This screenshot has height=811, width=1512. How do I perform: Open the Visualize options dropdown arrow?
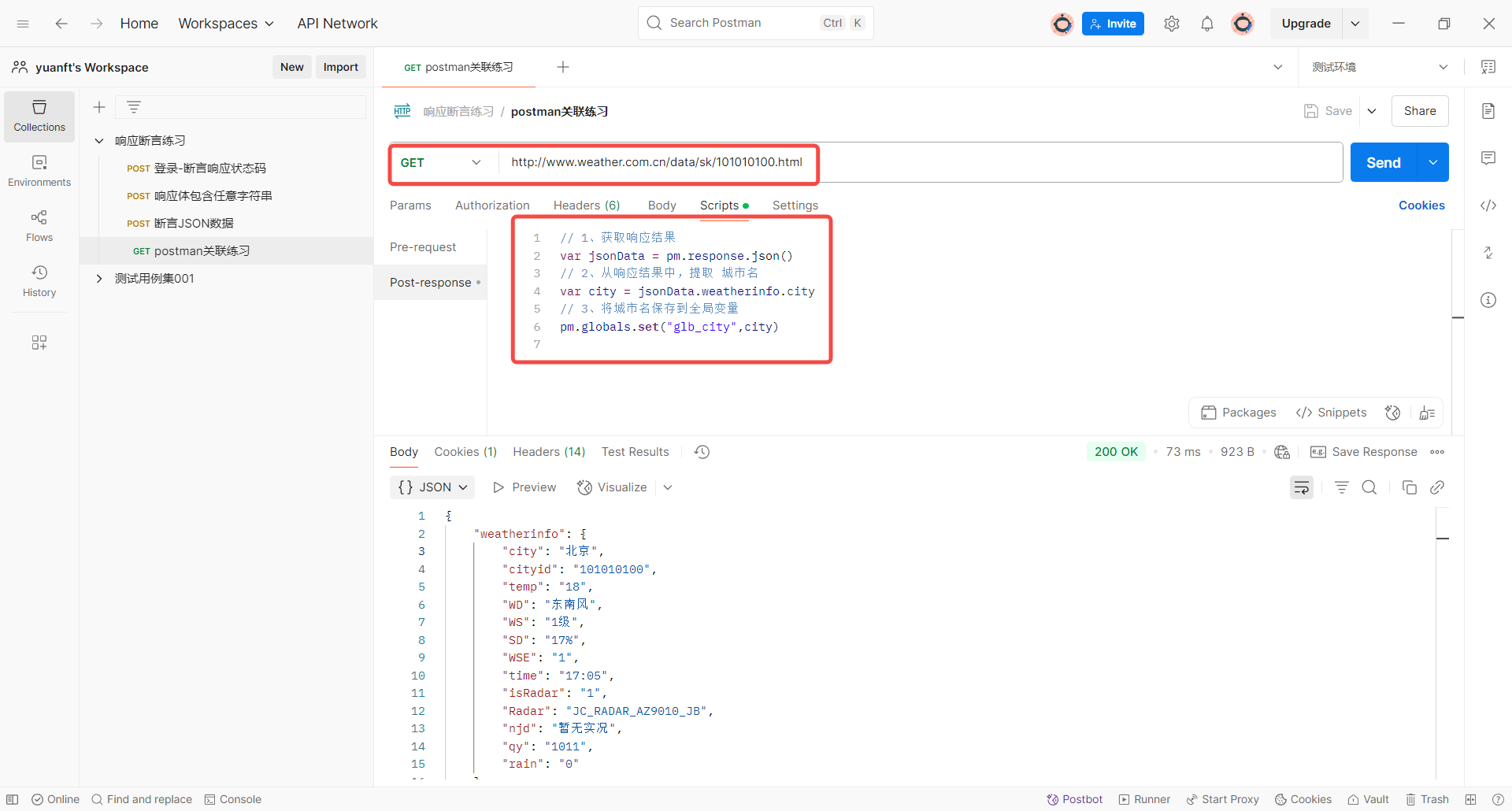668,487
